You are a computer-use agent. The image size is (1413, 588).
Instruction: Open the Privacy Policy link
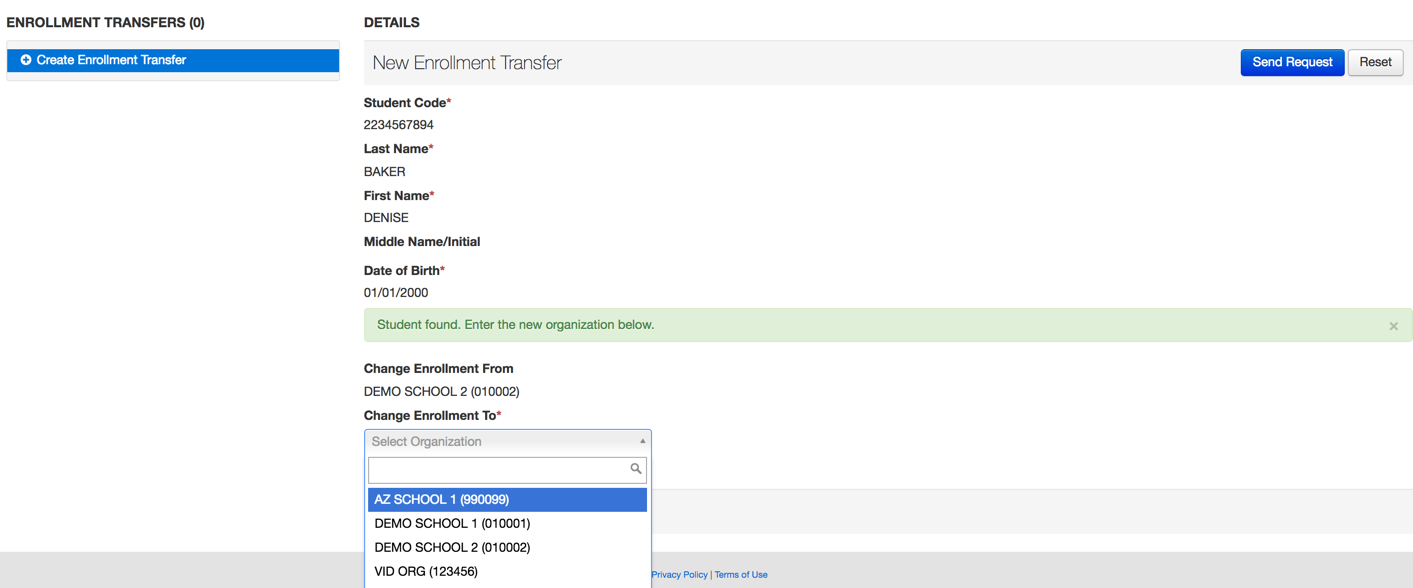[x=679, y=575]
